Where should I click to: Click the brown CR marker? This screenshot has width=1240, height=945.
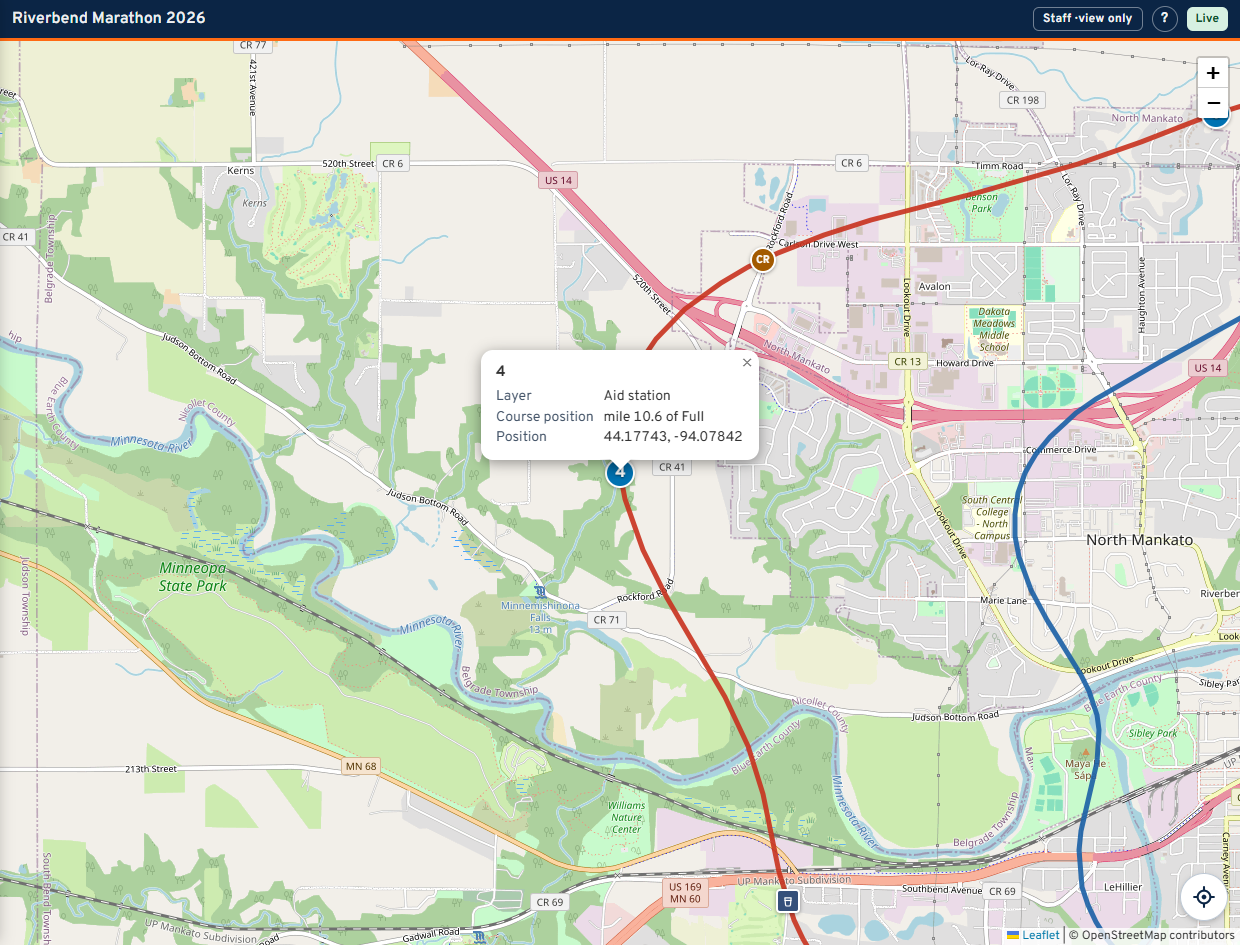763,260
